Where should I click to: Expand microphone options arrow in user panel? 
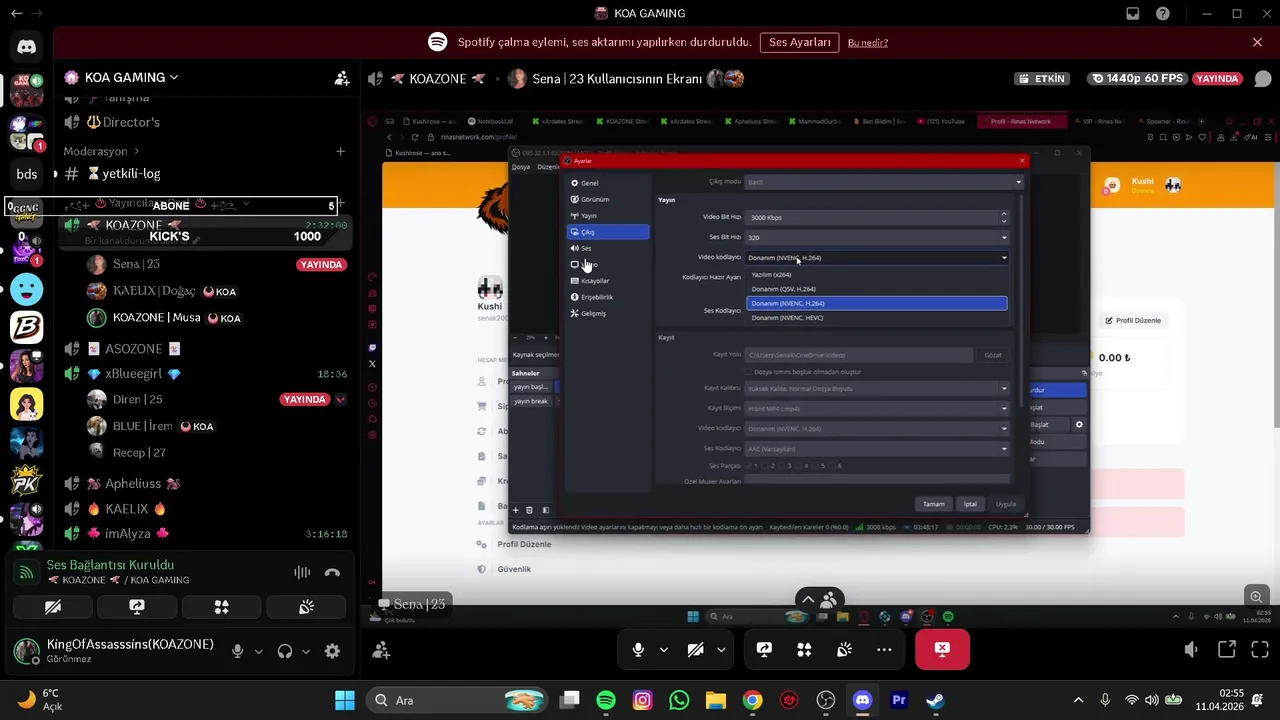tap(258, 651)
